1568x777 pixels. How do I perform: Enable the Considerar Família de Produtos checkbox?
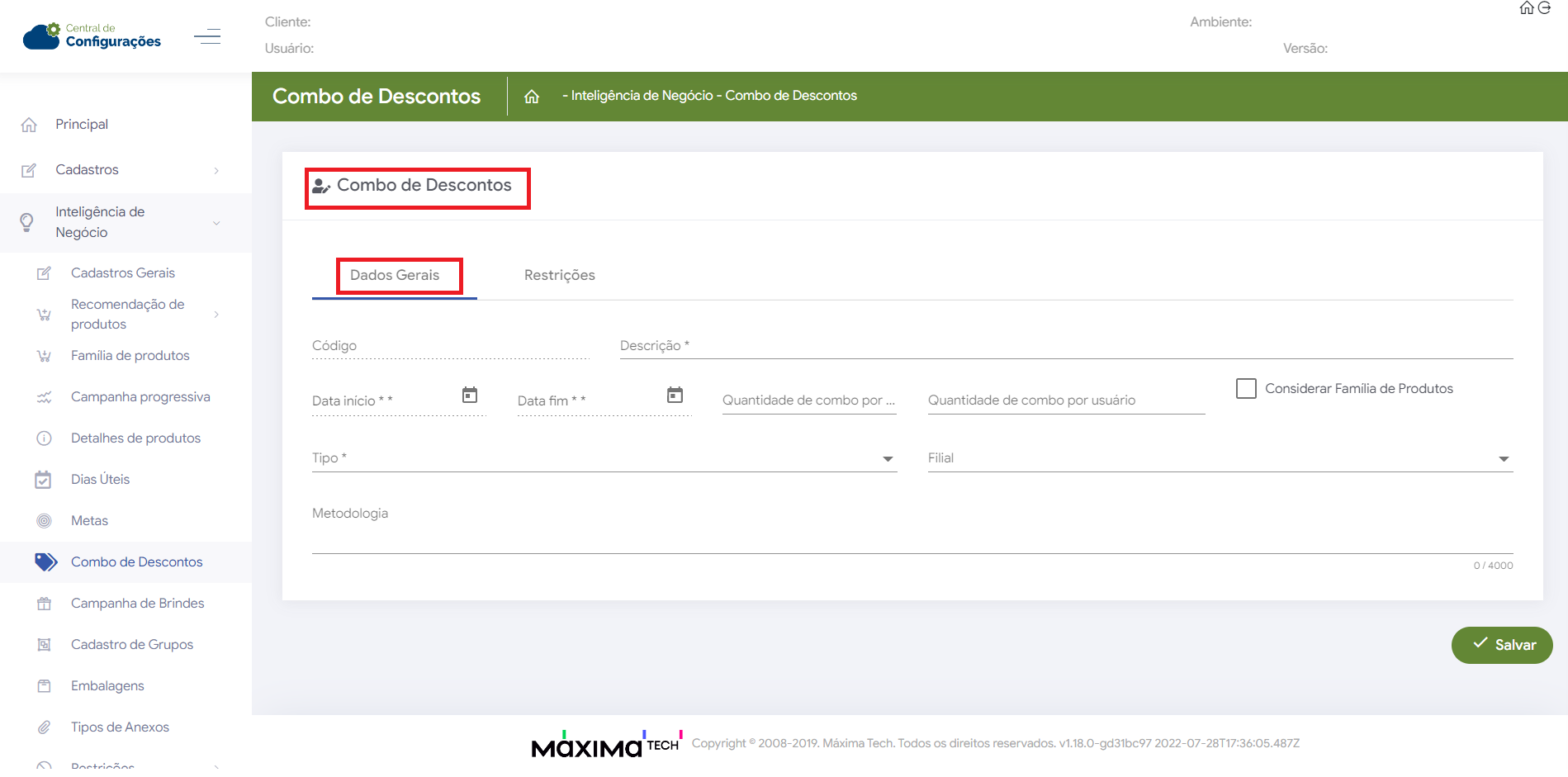tap(1246, 388)
